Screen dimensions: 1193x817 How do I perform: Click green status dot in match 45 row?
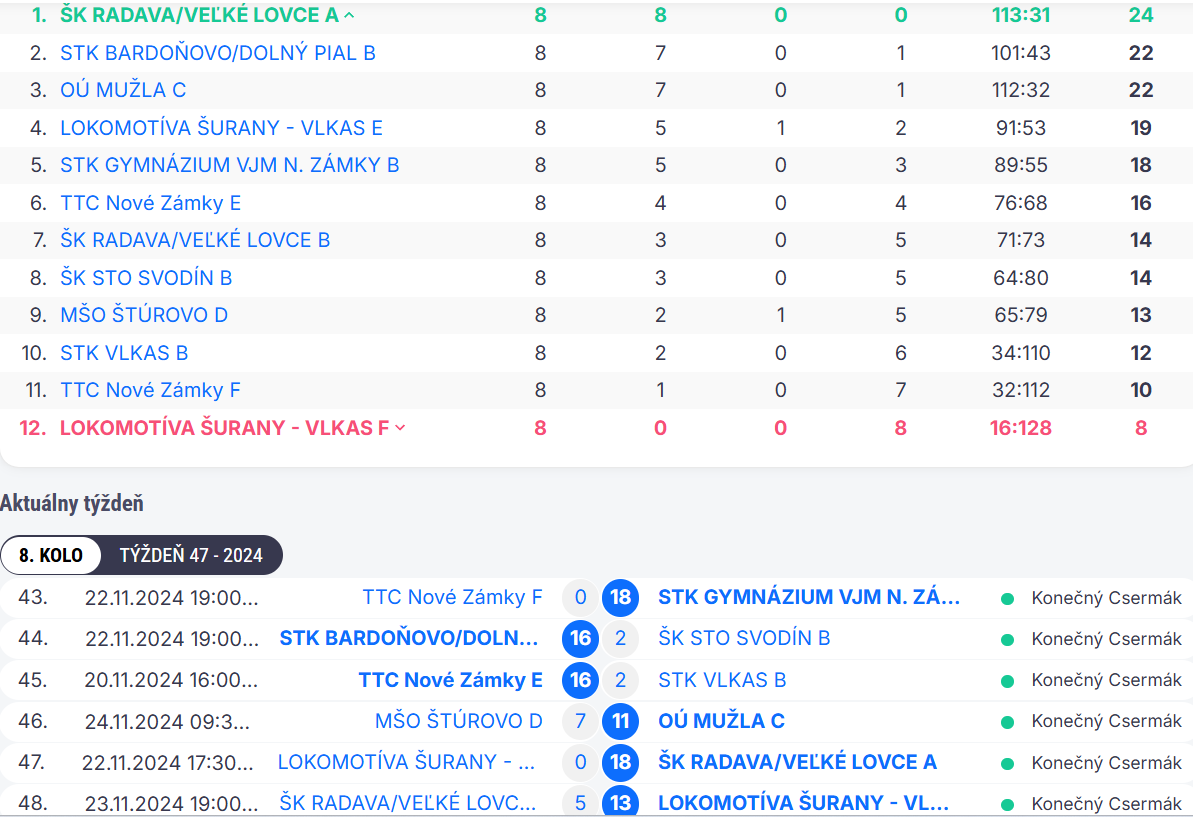pos(1007,681)
